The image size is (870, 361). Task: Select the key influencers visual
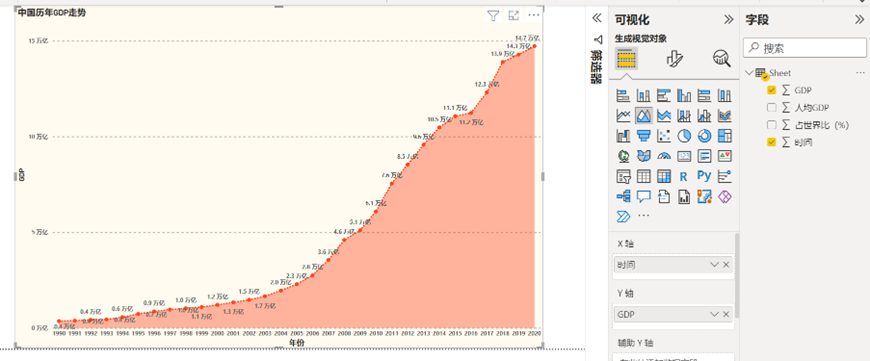[725, 176]
